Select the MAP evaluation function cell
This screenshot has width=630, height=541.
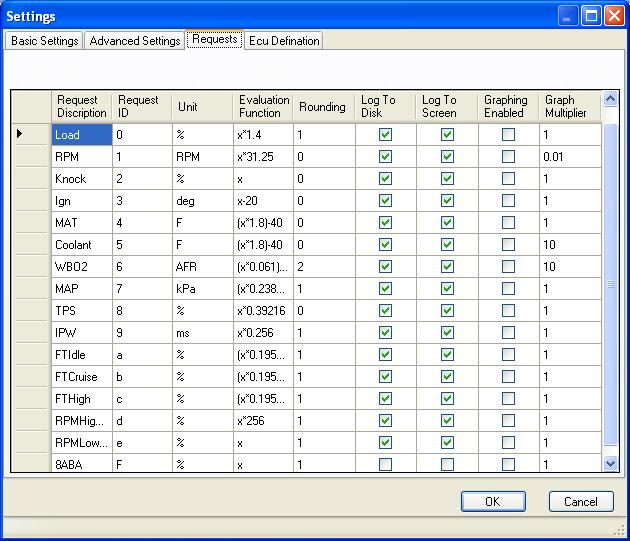click(263, 289)
